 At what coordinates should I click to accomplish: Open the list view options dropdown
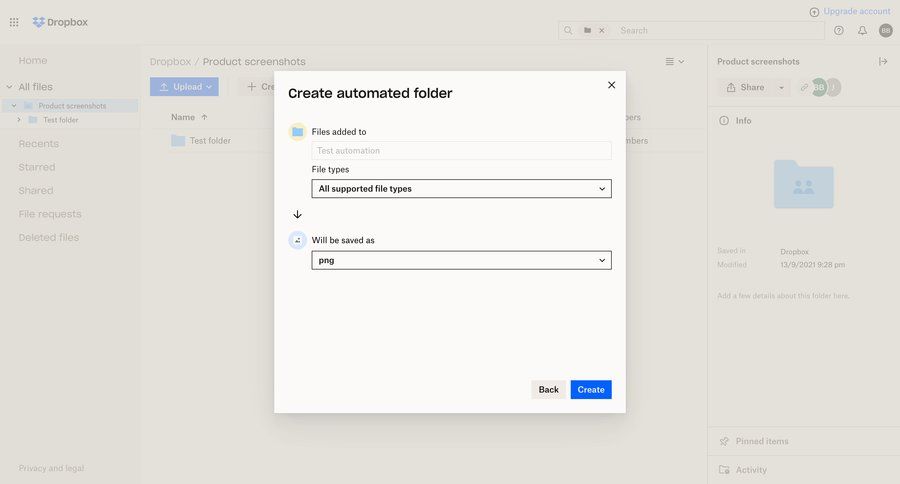coord(674,61)
